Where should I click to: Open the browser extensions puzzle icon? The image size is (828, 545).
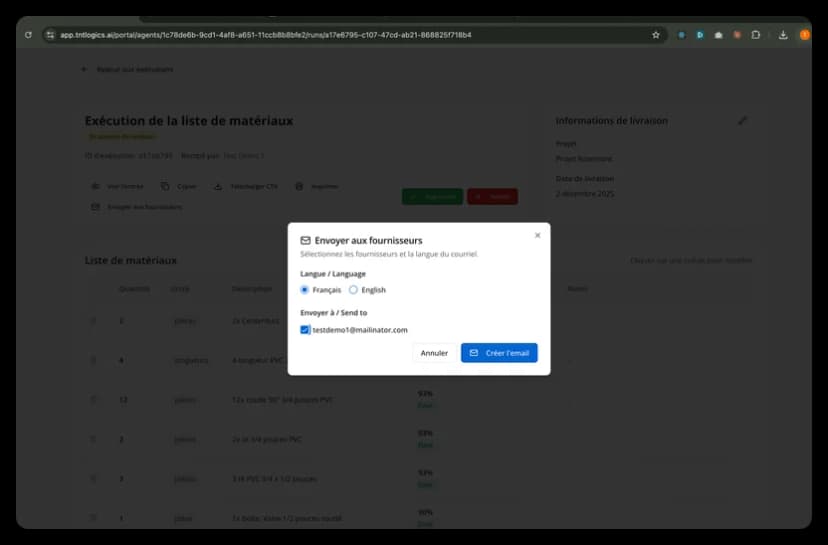click(756, 35)
